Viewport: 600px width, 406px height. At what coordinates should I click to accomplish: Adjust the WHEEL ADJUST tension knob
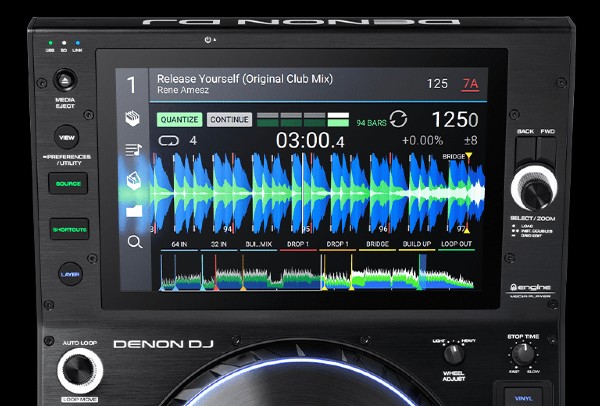(x=454, y=354)
